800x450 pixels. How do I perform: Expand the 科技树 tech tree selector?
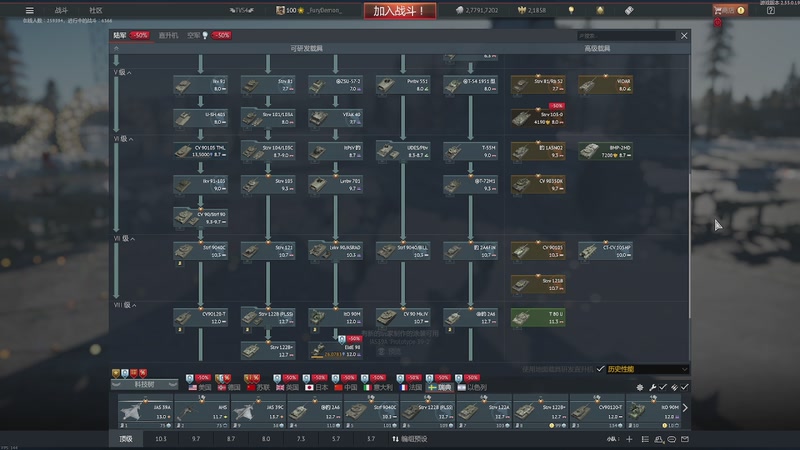coord(144,384)
